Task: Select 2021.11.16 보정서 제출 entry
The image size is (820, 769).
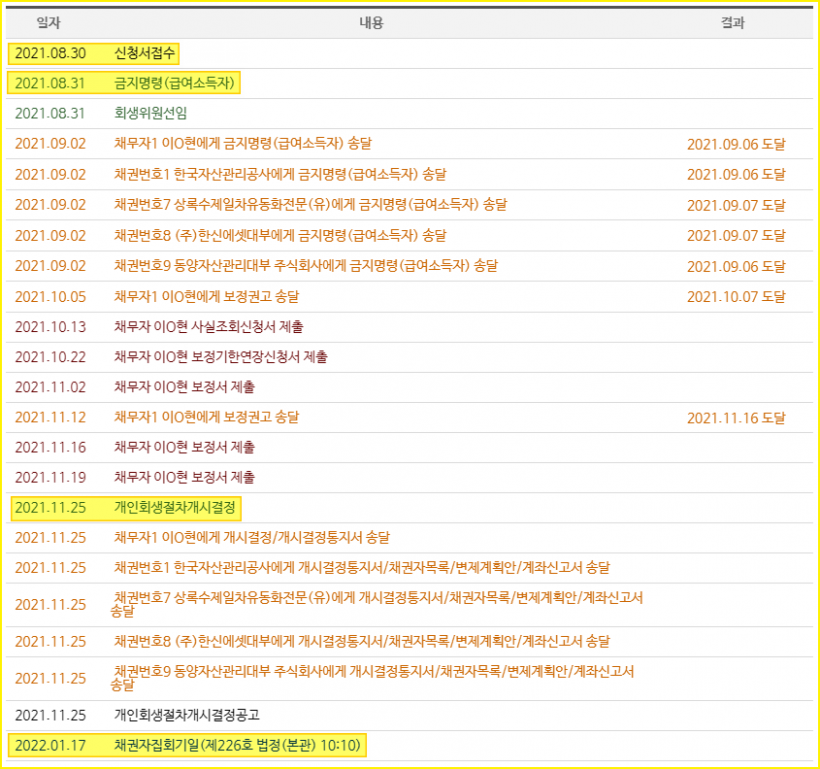Action: click(184, 447)
